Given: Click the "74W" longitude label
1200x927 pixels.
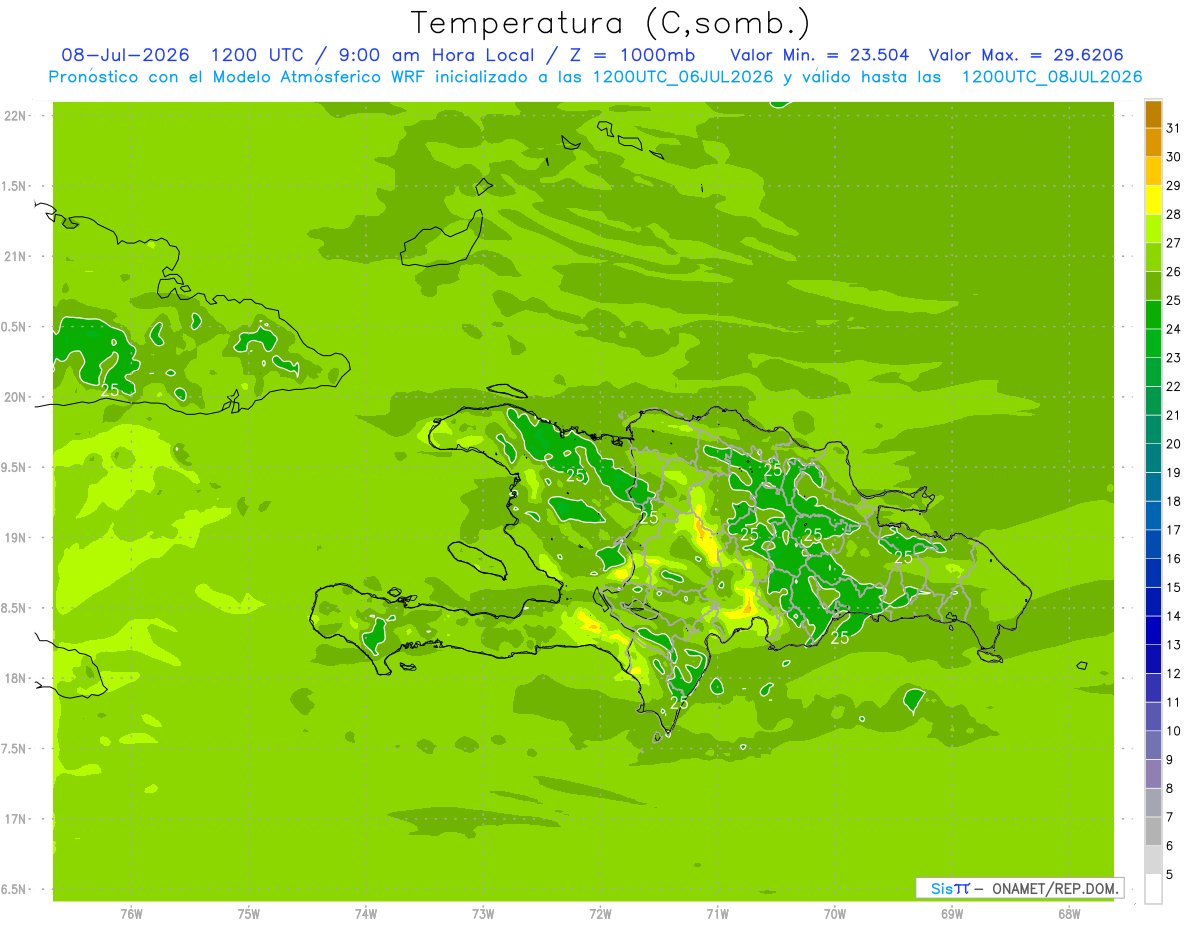Looking at the screenshot, I should click(x=366, y=913).
